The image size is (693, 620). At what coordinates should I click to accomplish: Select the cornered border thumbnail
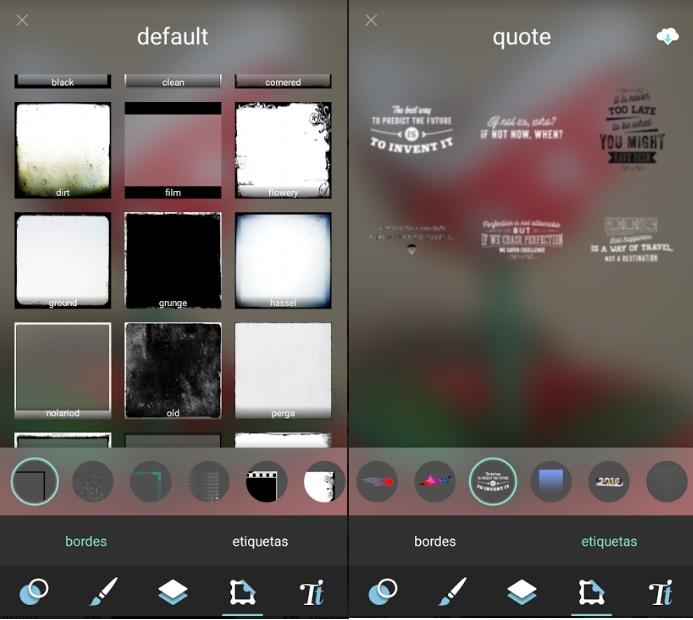pyautogui.click(x=283, y=81)
